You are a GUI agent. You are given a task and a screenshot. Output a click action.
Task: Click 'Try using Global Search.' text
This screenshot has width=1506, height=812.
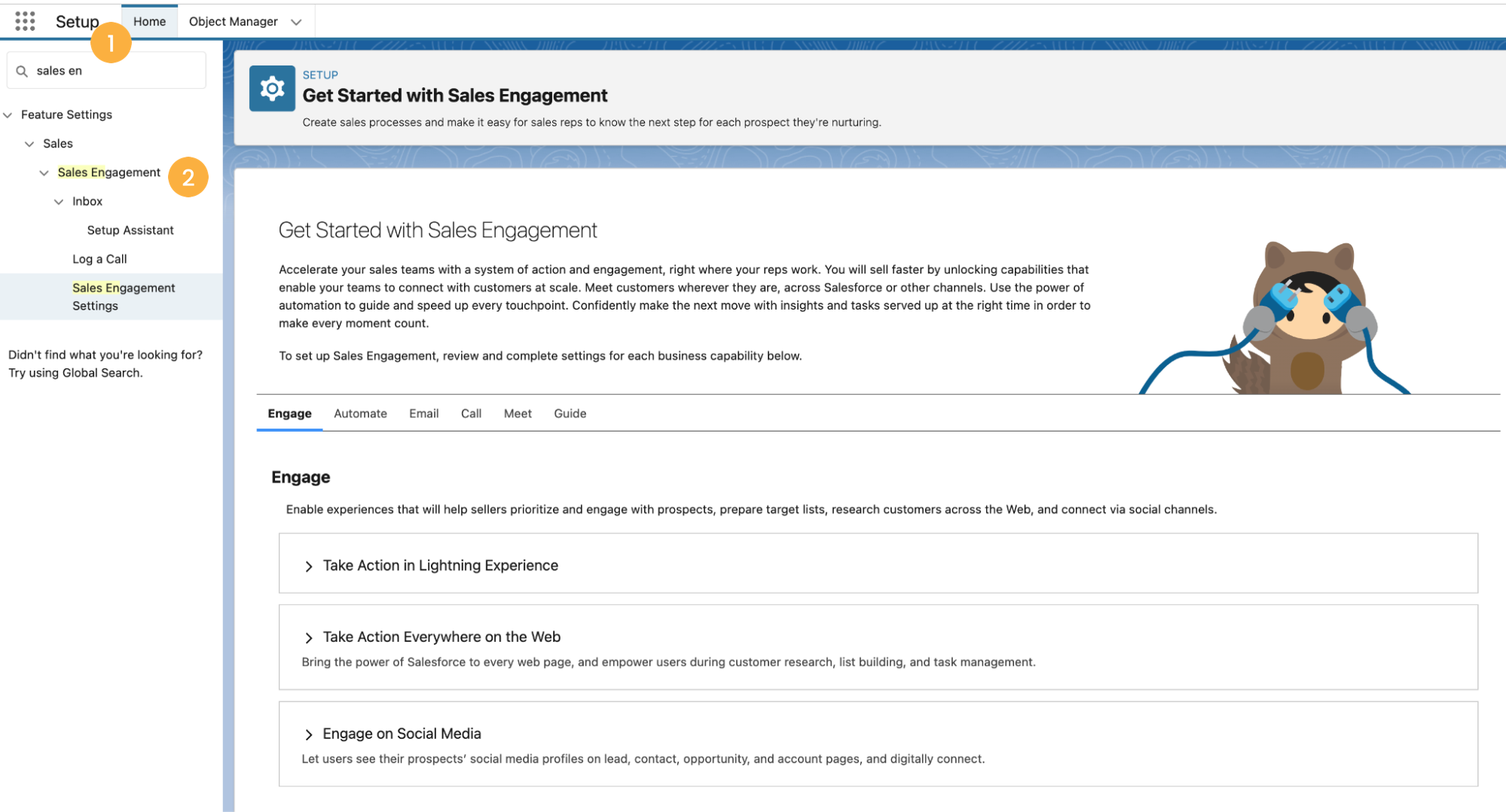pyautogui.click(x=75, y=373)
